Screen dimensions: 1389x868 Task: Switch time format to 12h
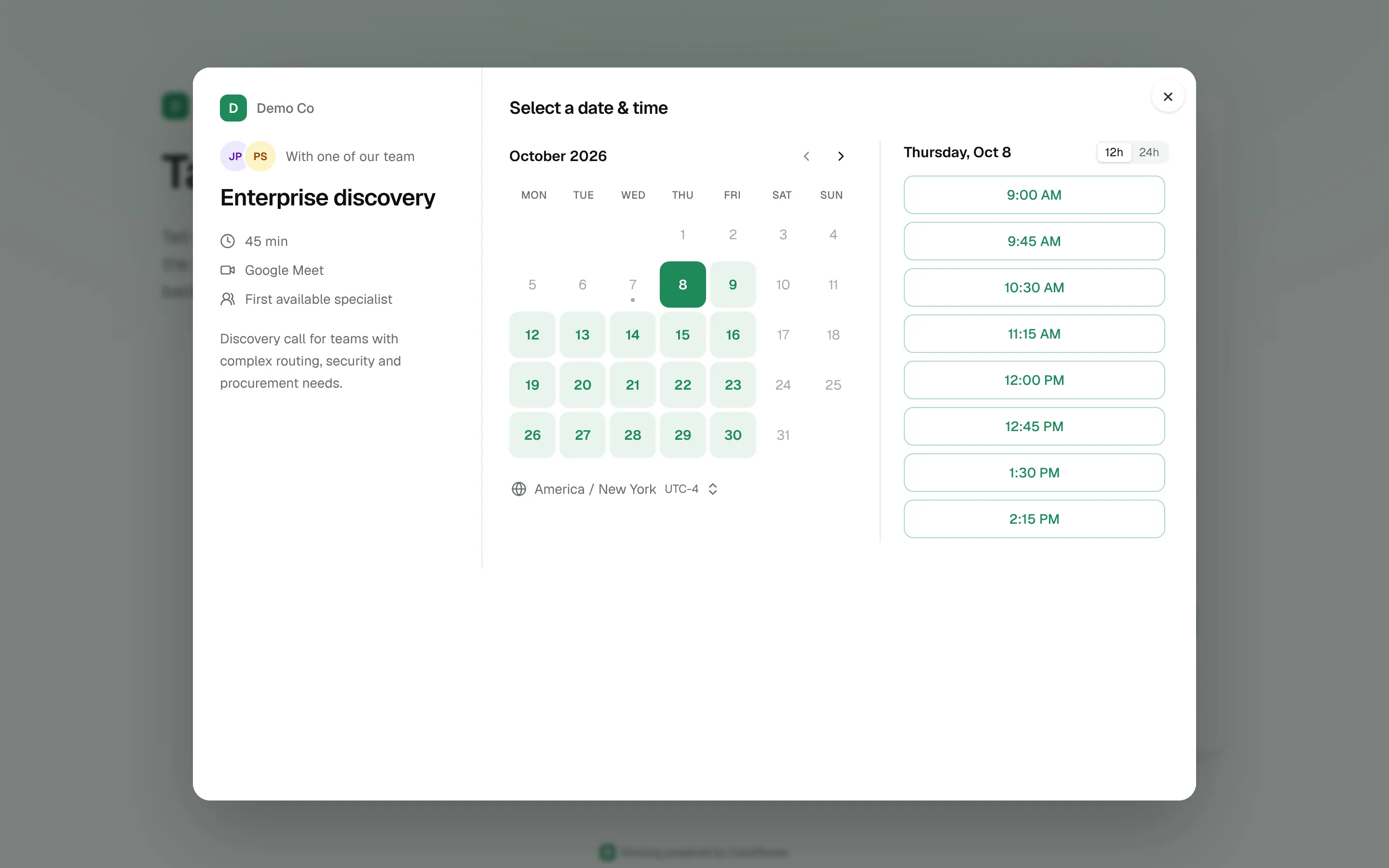[1114, 152]
